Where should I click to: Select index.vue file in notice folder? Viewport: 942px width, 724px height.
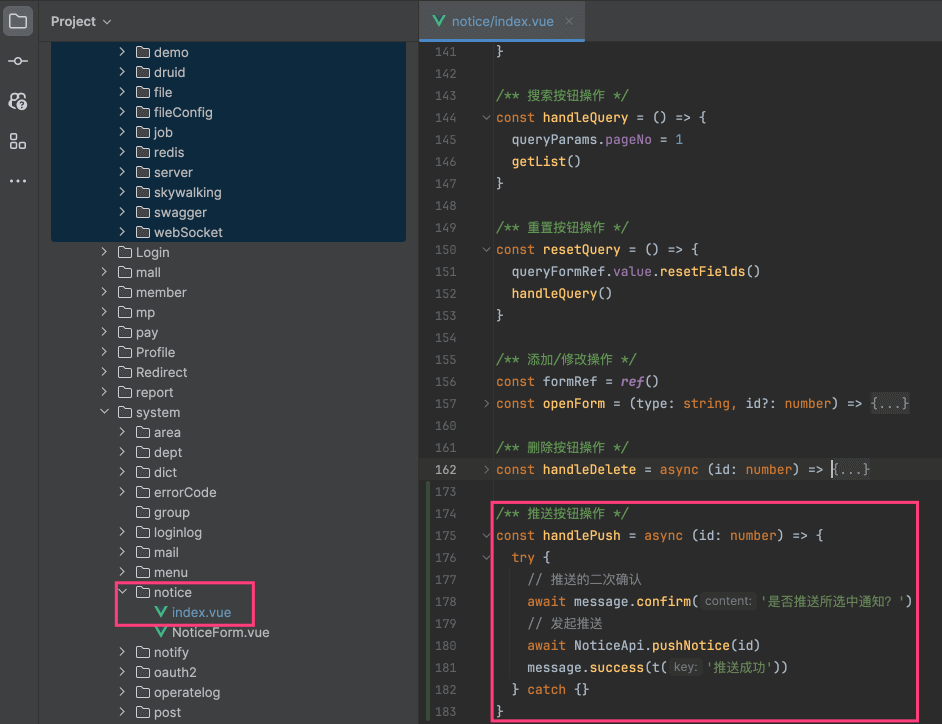[200, 612]
